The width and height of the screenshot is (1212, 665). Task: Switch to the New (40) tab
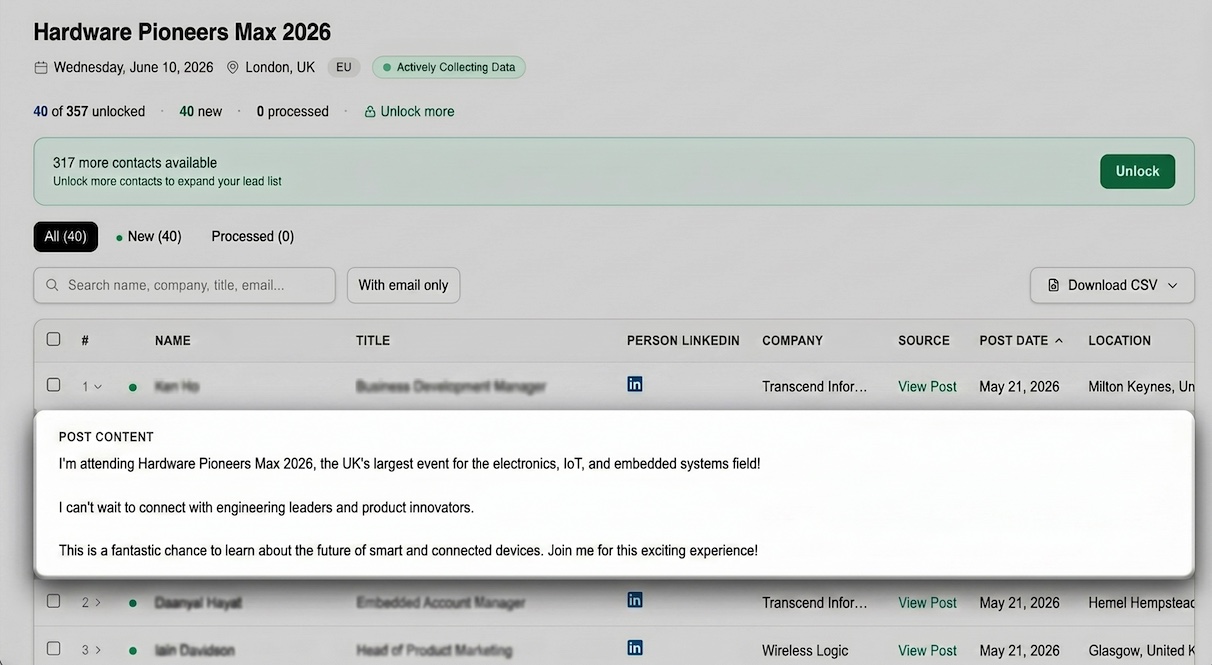coord(149,236)
